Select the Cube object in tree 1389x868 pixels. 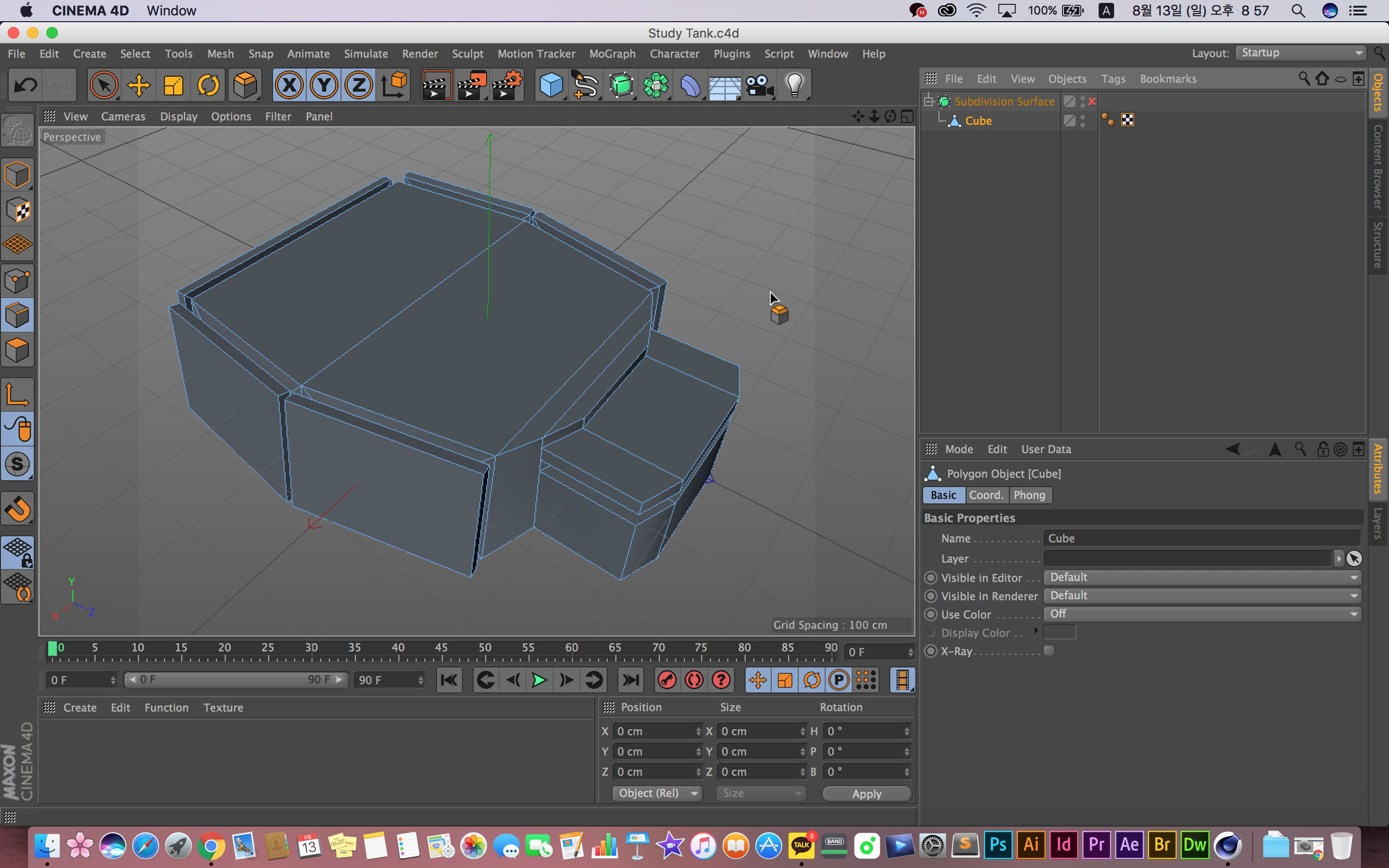pyautogui.click(x=978, y=121)
